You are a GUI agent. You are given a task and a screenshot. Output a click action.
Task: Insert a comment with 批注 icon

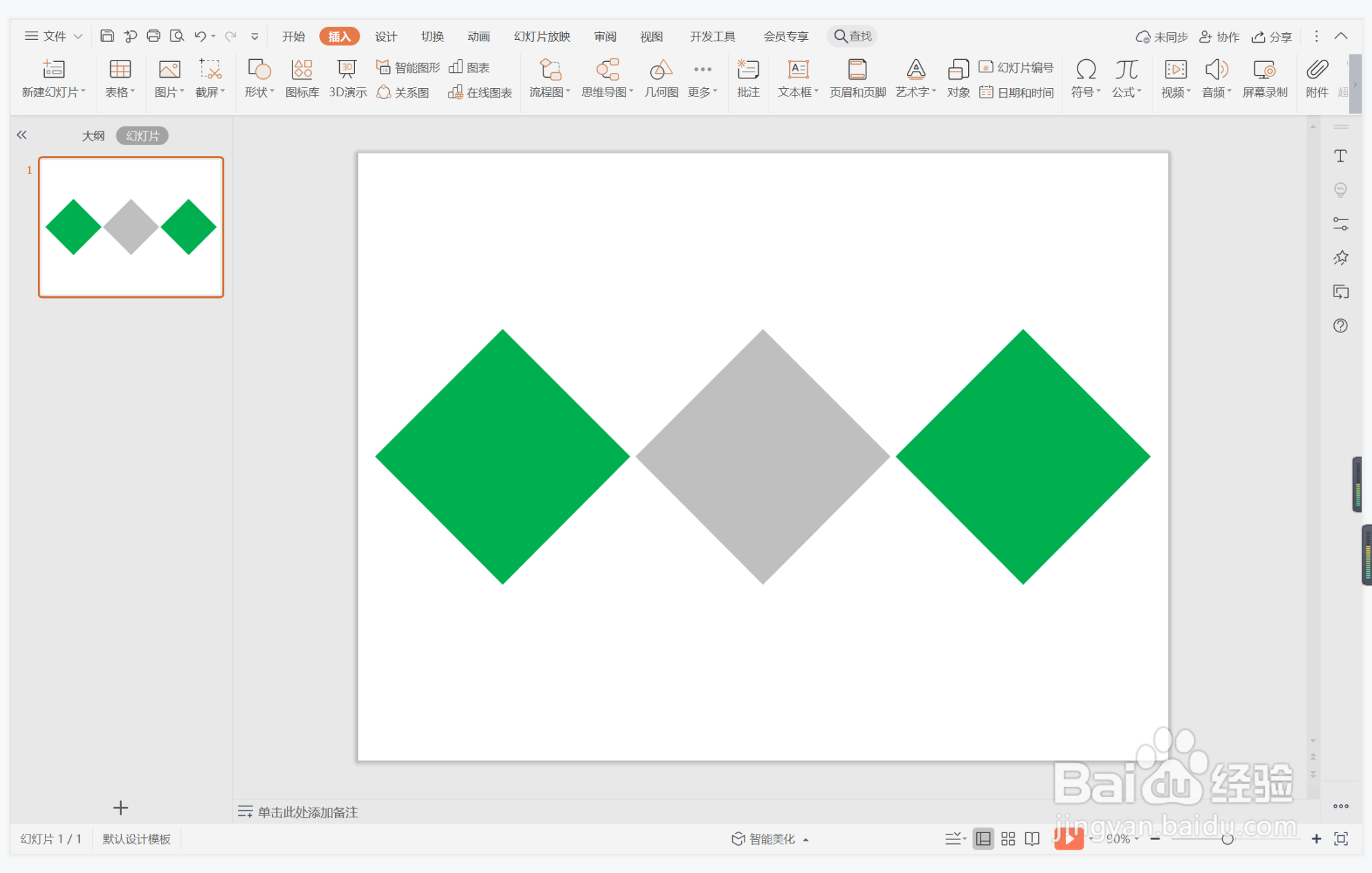click(x=748, y=78)
